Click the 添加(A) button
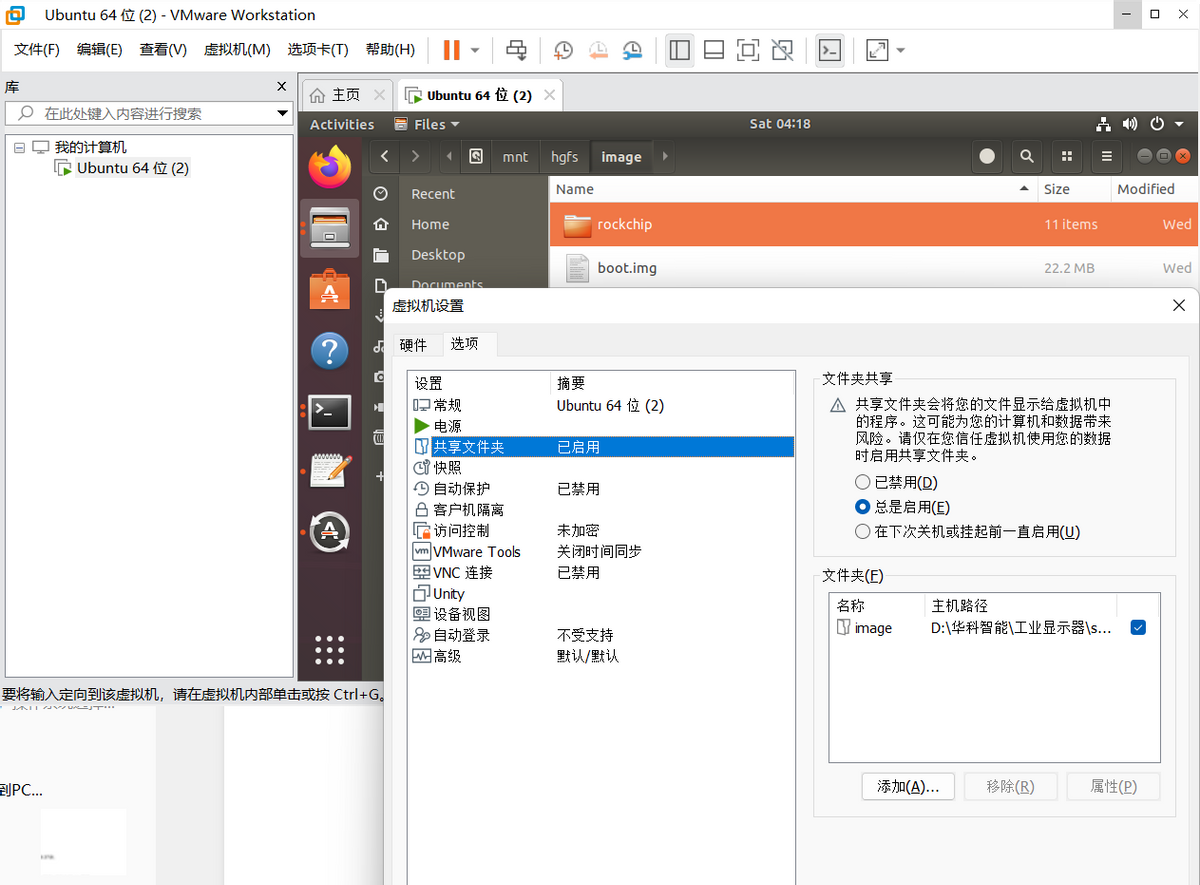 [x=907, y=786]
